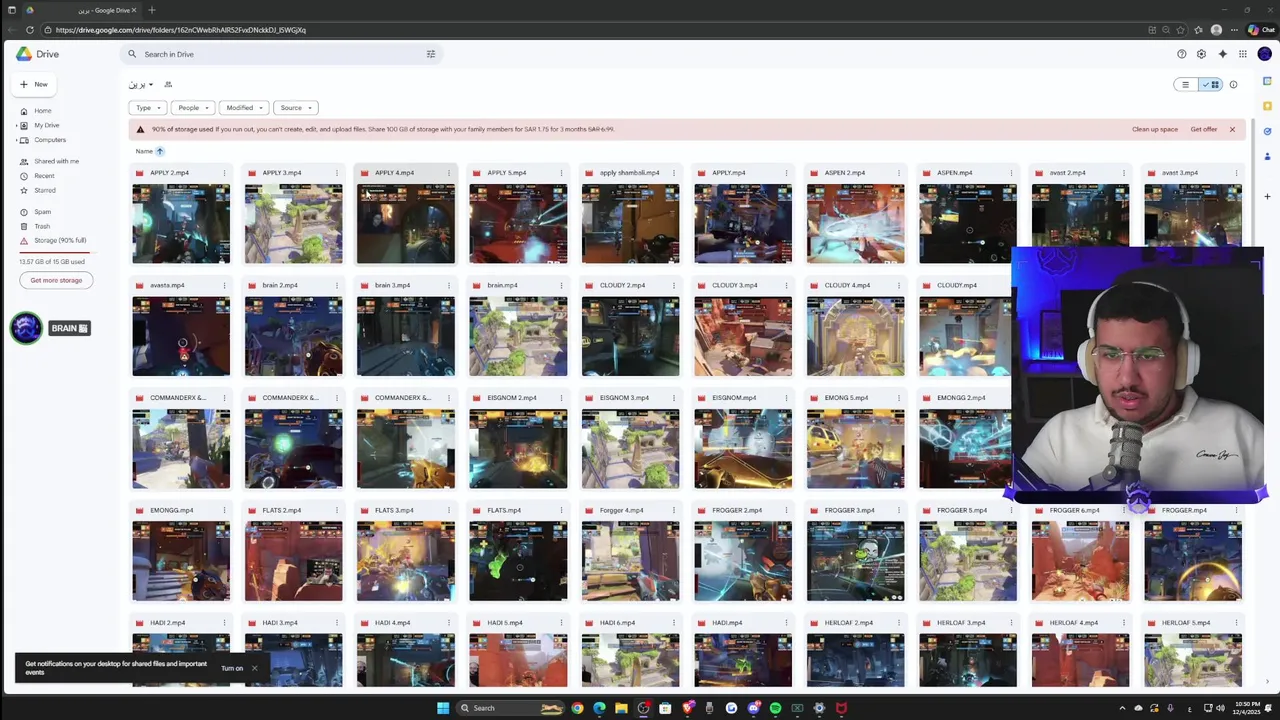The width and height of the screenshot is (1280, 720).
Task: Open the Google apps grid
Action: (x=1243, y=54)
